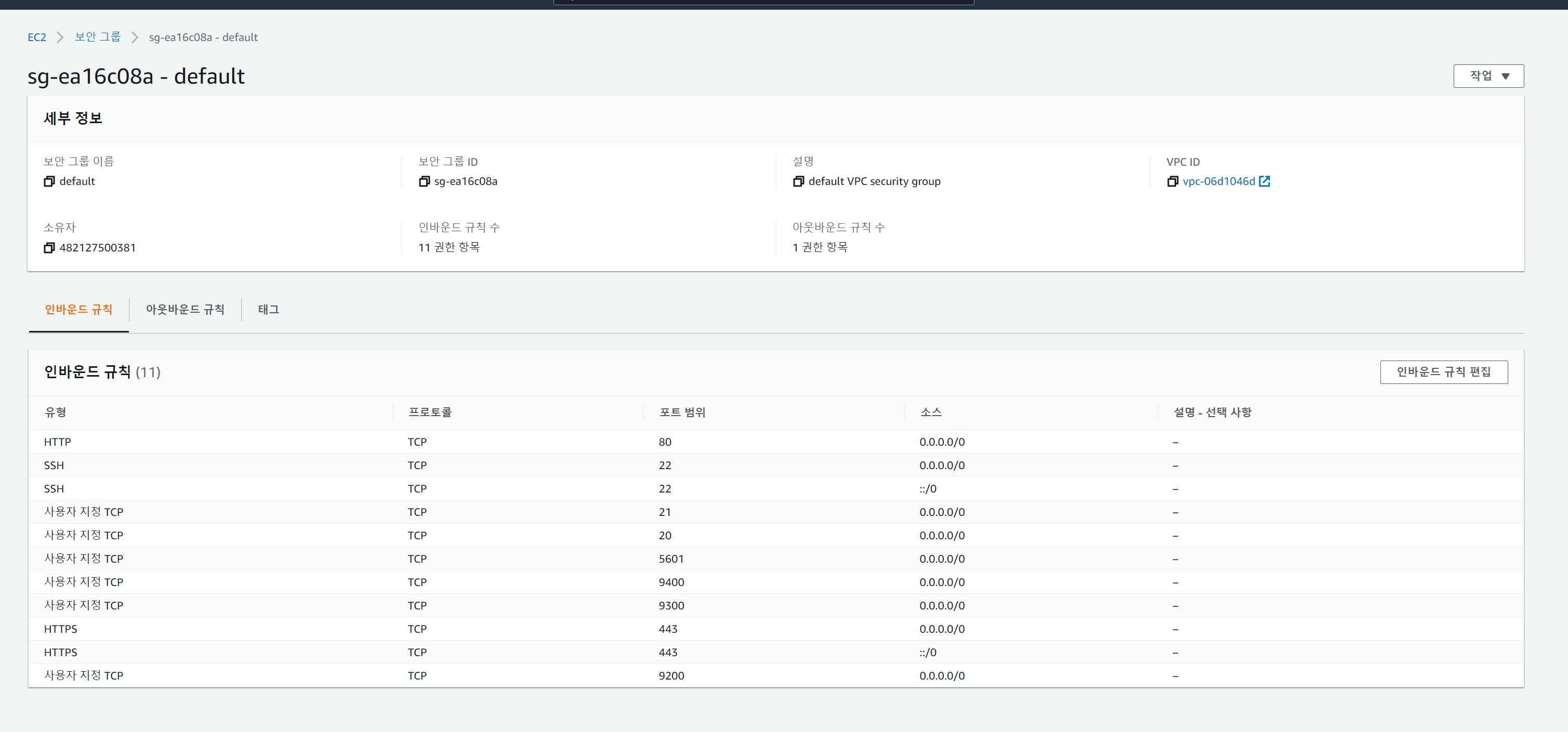
Task: Click the 프로토콜 column header
Action: click(x=430, y=412)
